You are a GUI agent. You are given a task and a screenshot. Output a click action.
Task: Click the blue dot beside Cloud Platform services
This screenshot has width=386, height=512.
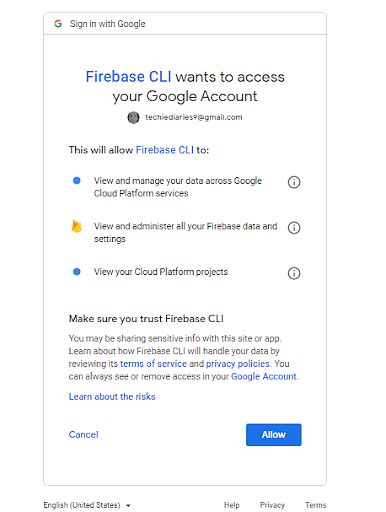(x=77, y=181)
